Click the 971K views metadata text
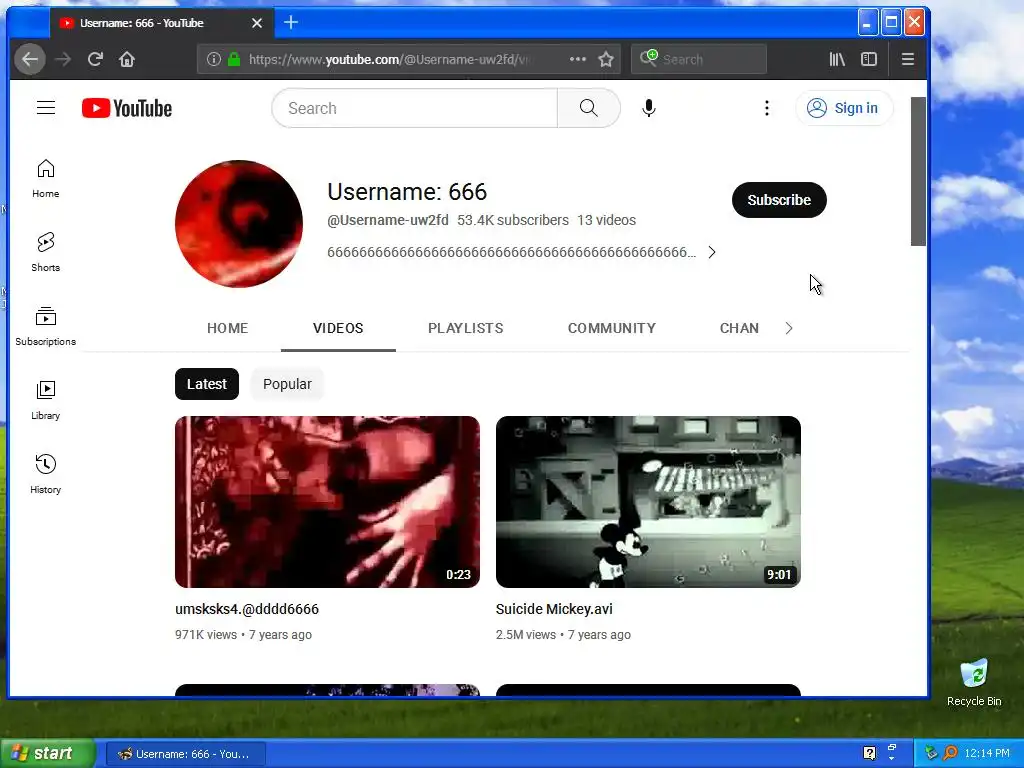Screen dimensions: 1024x768 tap(206, 635)
